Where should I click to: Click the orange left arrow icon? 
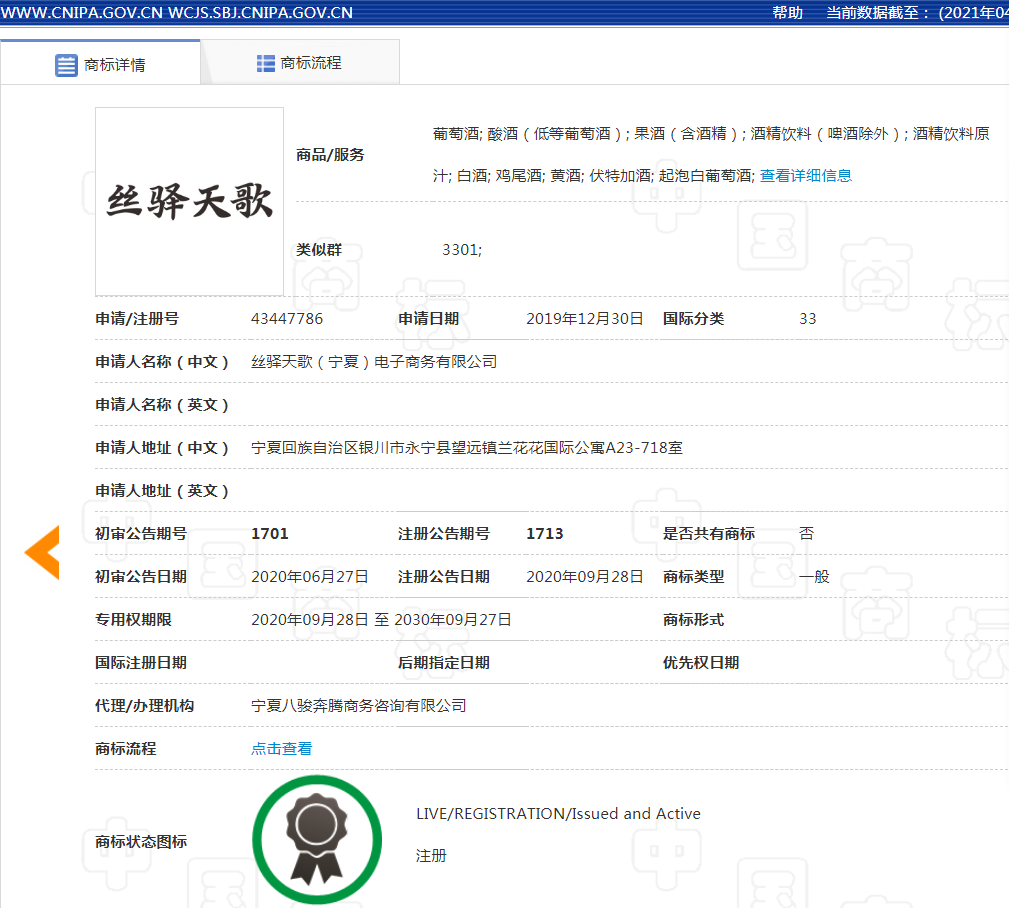click(x=42, y=552)
